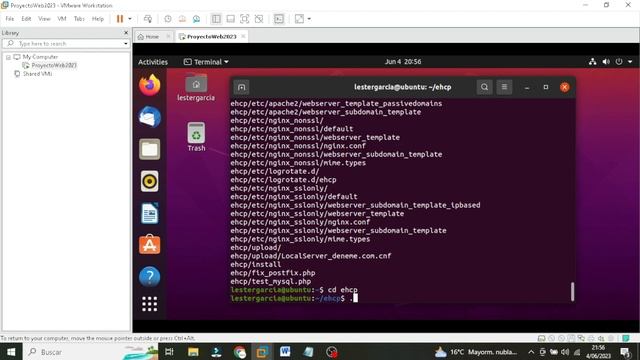This screenshot has height=360, width=640.
Task: Open the weather widget showing 16°C
Action: 476,352
